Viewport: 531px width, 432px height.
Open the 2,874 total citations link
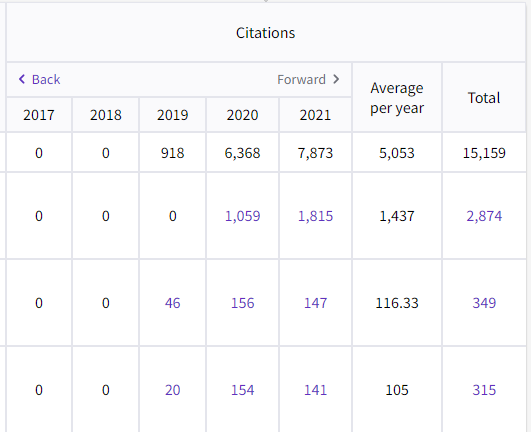[484, 216]
